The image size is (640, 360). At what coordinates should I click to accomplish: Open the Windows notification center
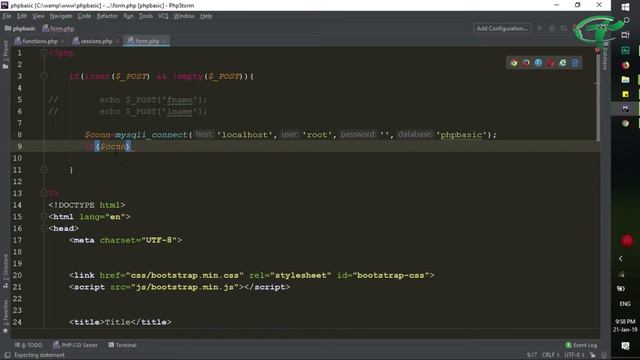tap(625, 346)
